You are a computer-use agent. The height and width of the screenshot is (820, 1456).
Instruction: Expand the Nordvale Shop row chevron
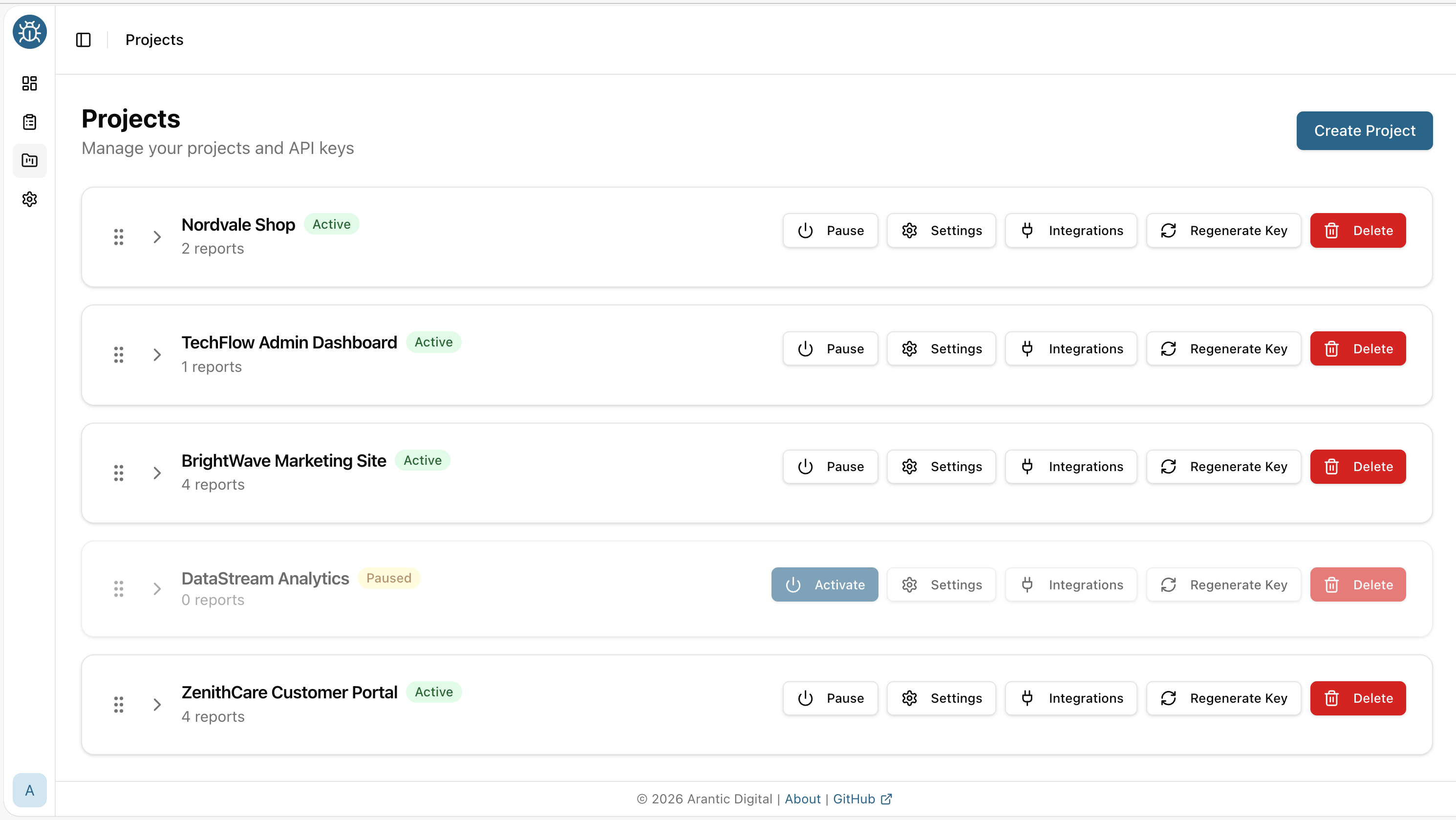pyautogui.click(x=156, y=237)
